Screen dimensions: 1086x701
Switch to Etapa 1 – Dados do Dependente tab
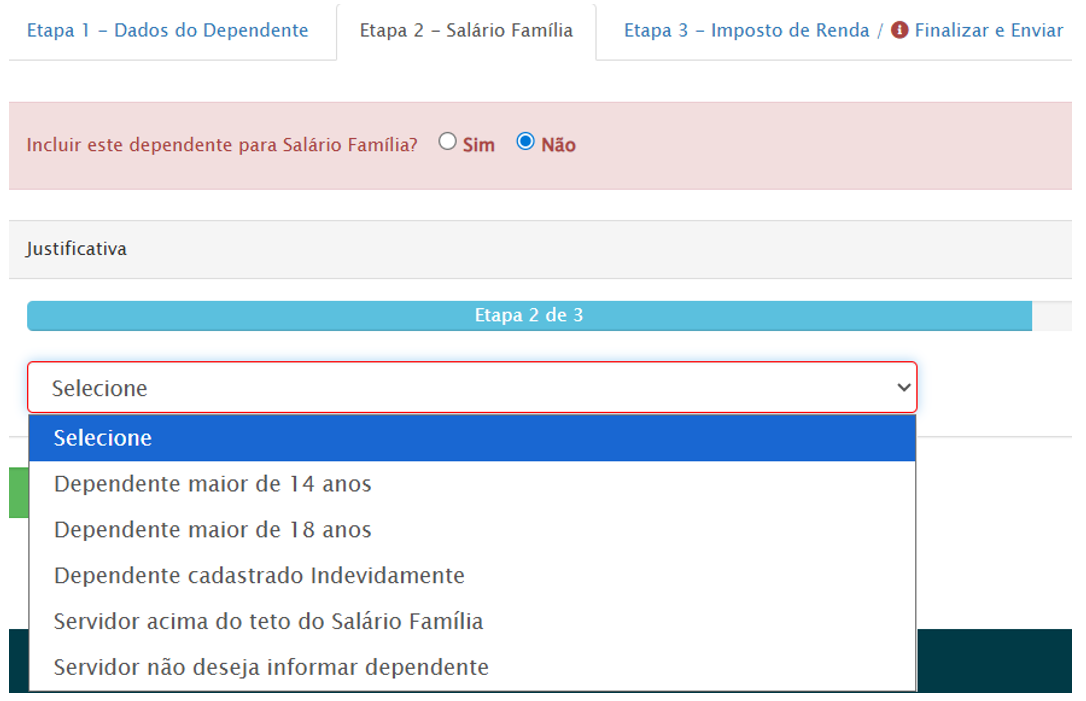click(x=167, y=30)
